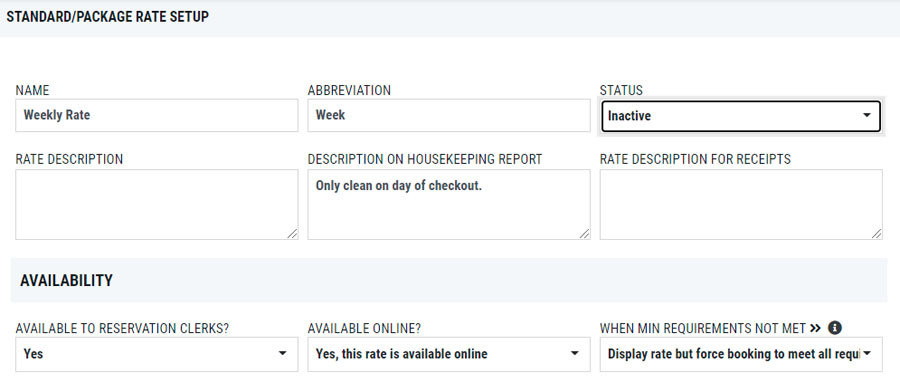This screenshot has height=382, width=900.
Task: Click the info icon beside Min Requirements label
Action: click(x=835, y=328)
